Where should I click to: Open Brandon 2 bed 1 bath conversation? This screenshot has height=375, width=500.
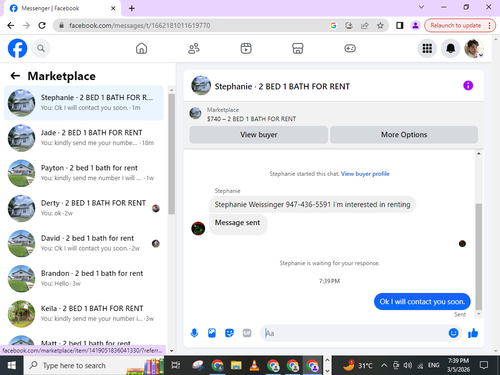pyautogui.click(x=84, y=278)
